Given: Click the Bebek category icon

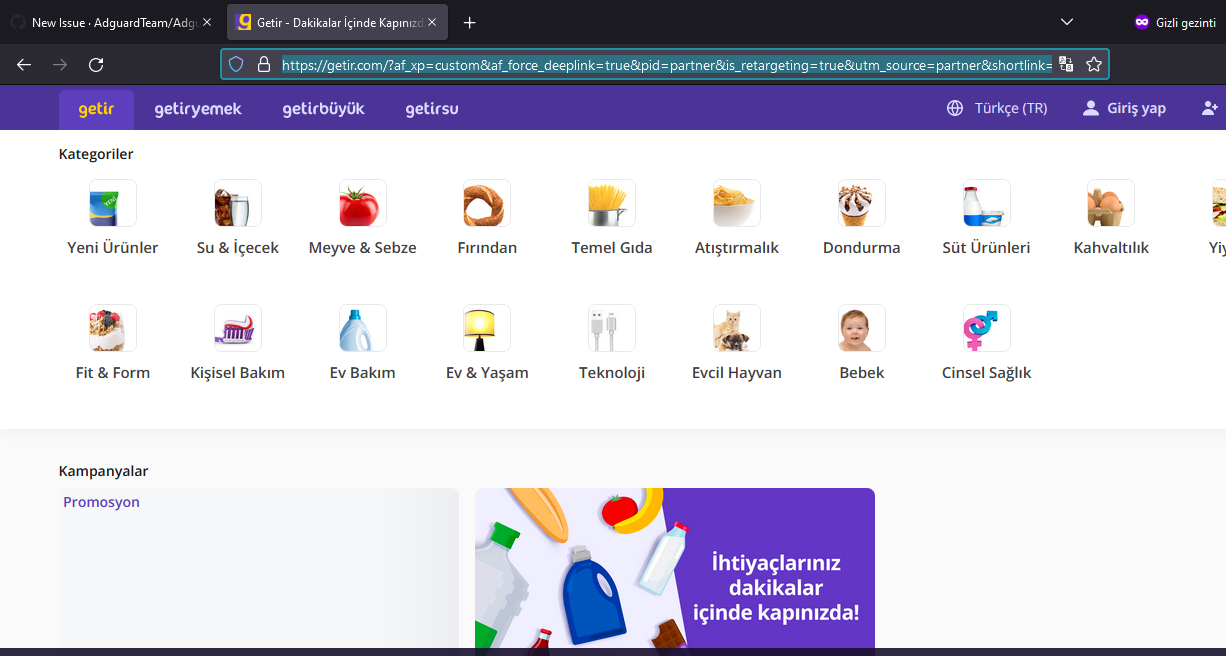Looking at the screenshot, I should 861,328.
